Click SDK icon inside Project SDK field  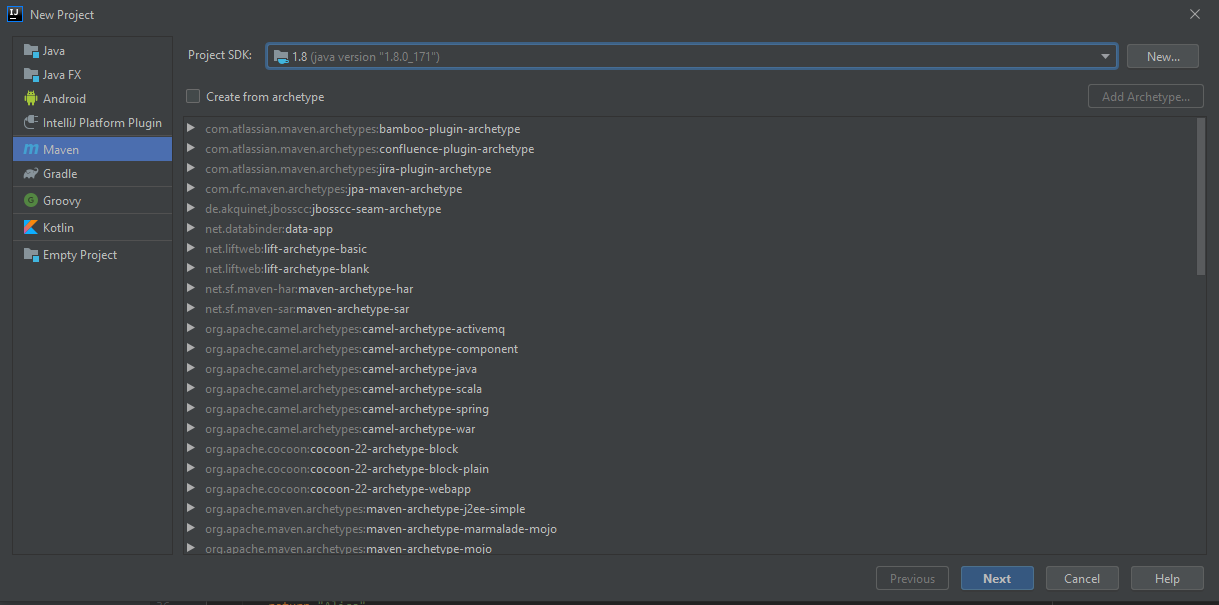coord(281,57)
